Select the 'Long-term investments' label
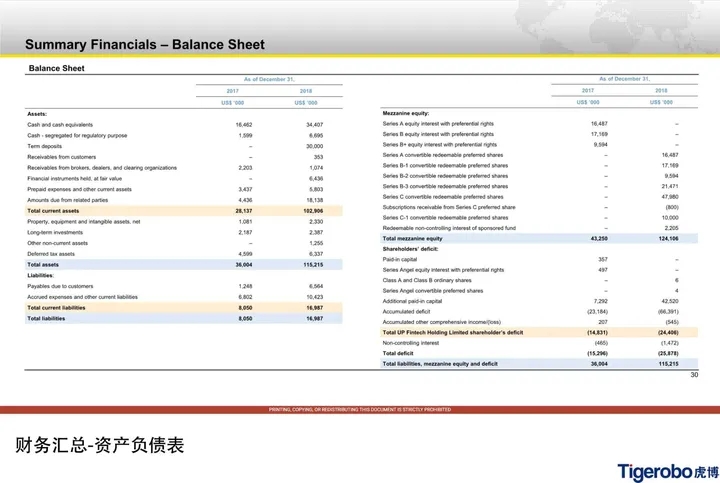Screen dimensions: 720x483 (x=55, y=233)
